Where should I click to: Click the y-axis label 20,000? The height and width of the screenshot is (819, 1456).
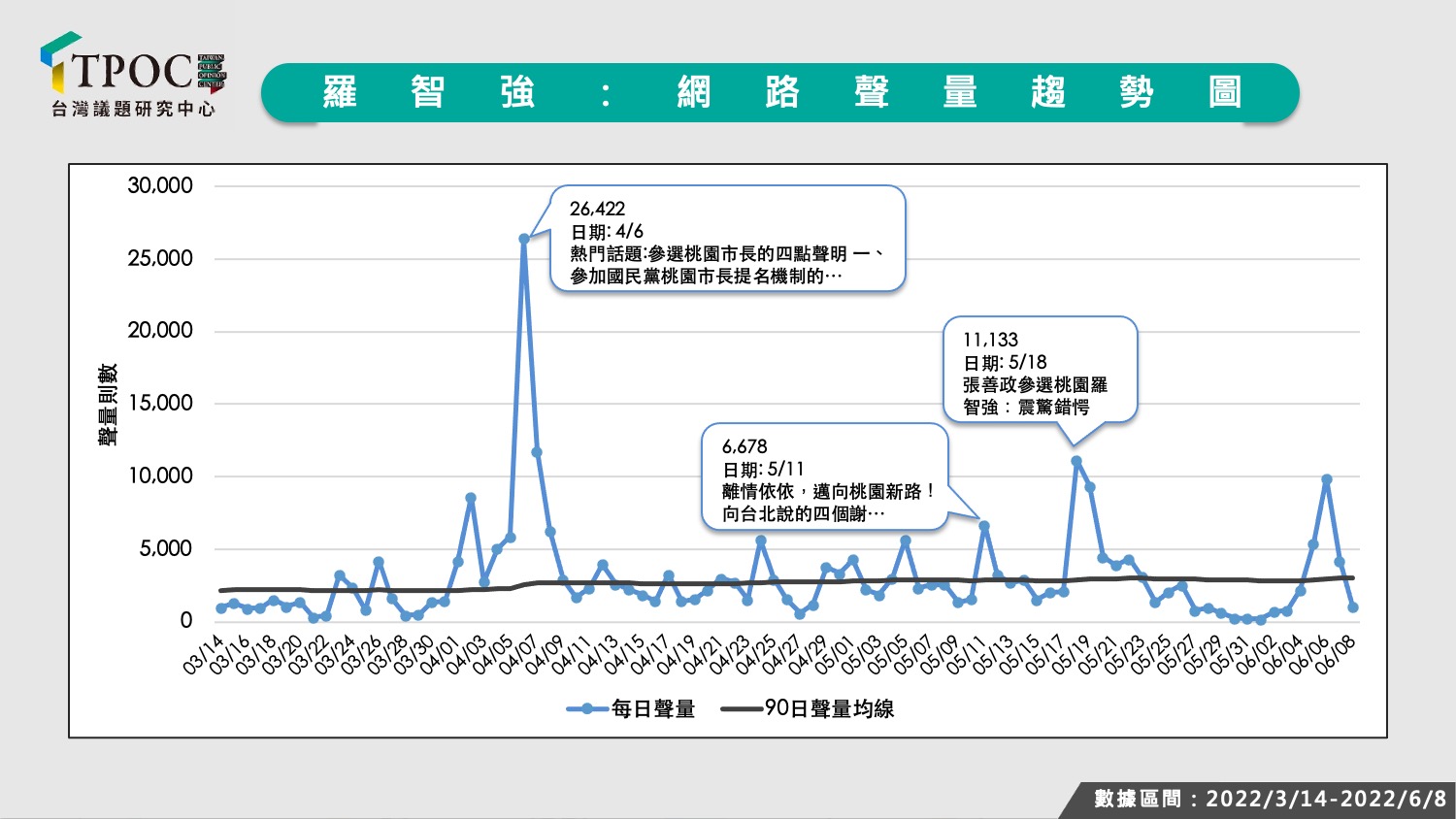pos(160,331)
